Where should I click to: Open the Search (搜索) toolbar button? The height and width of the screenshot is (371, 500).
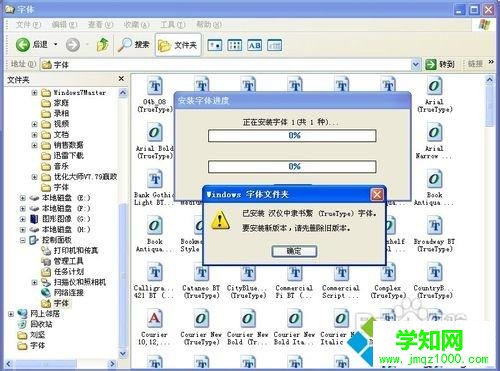coord(133,44)
